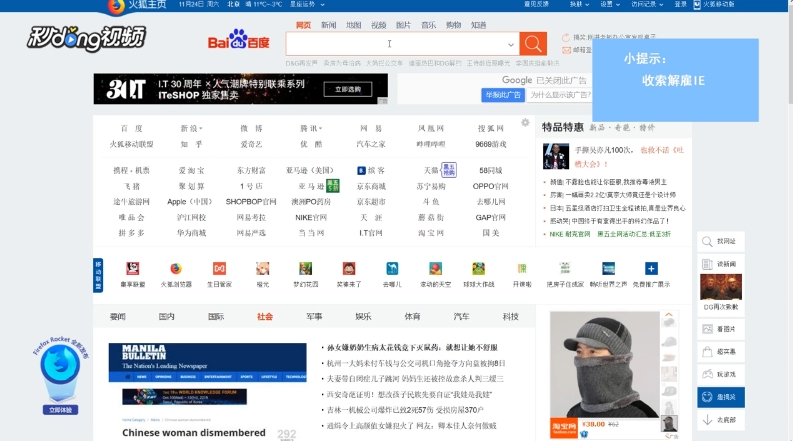Click the 火狐移动版 phone icon
The height and width of the screenshot is (441, 793).
697,5
